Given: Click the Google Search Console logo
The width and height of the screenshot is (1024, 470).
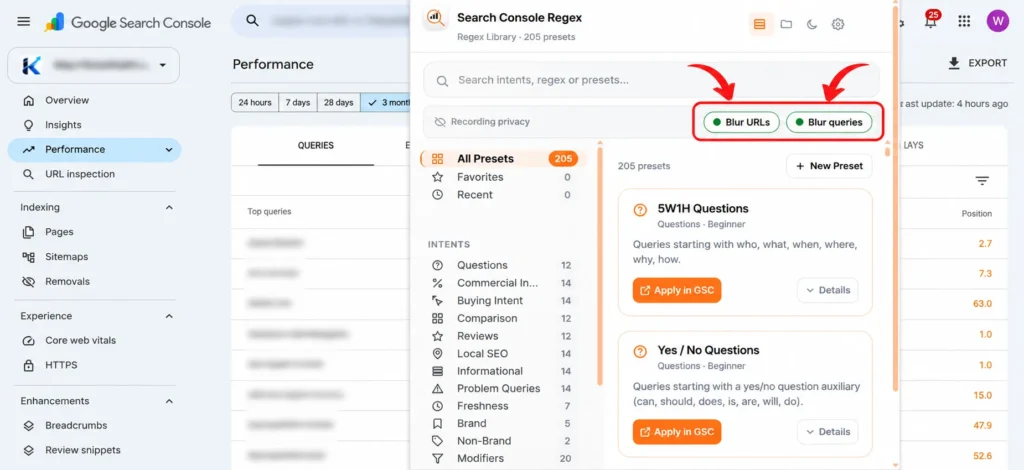Looking at the screenshot, I should [128, 23].
